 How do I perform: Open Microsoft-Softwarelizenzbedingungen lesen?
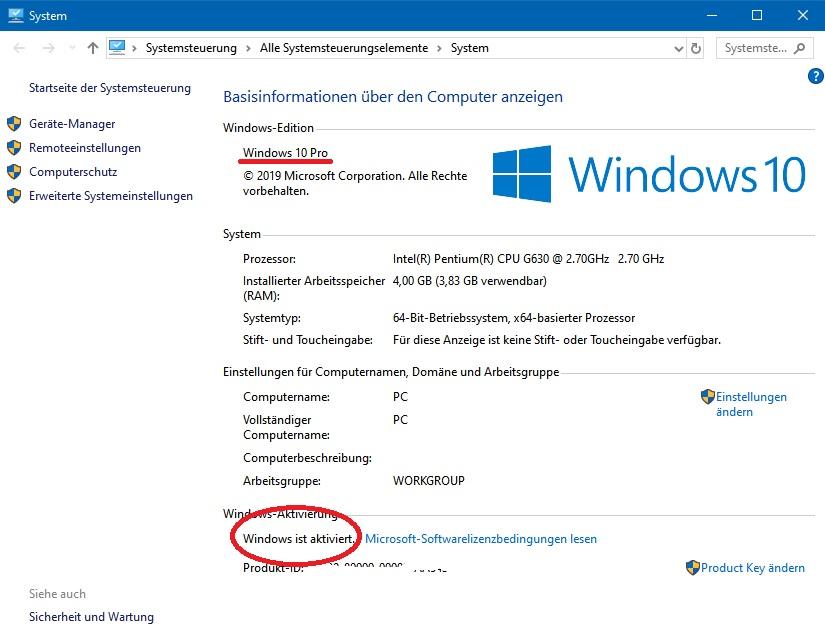pyautogui.click(x=481, y=538)
